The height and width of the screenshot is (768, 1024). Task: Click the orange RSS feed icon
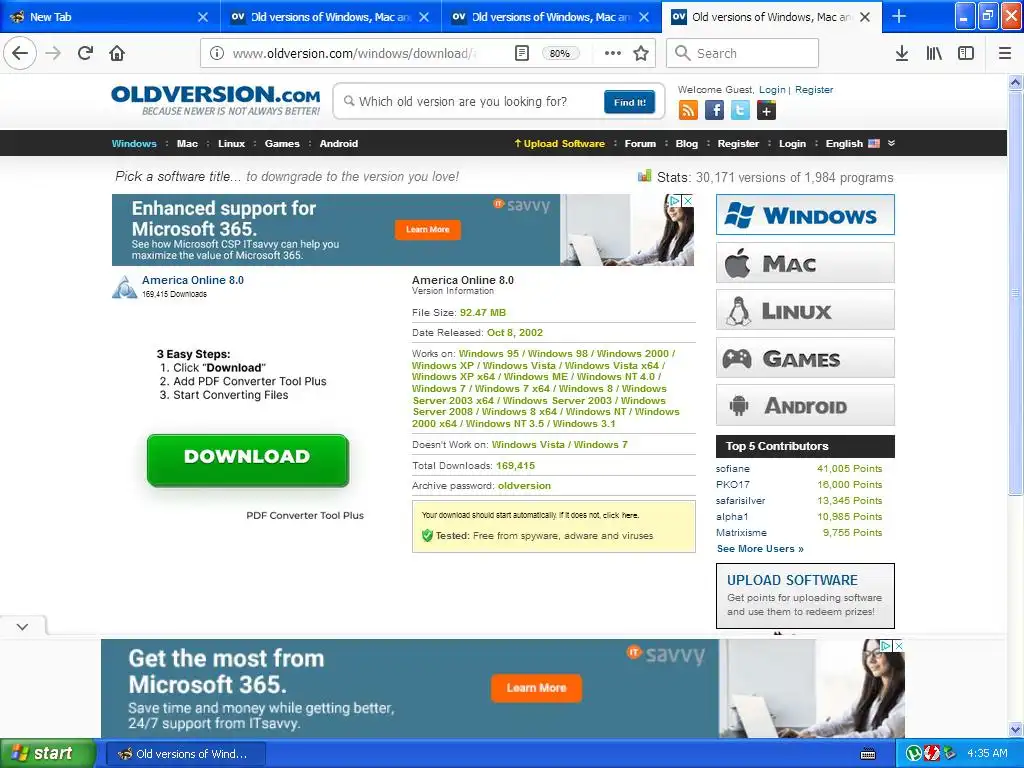(688, 110)
